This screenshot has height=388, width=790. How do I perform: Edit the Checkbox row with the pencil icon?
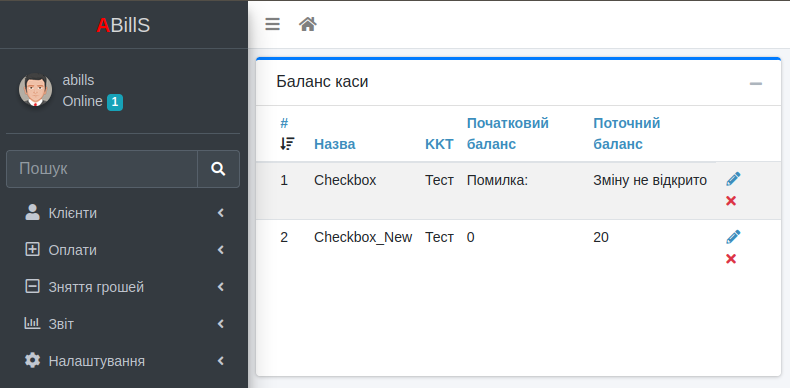pos(733,179)
